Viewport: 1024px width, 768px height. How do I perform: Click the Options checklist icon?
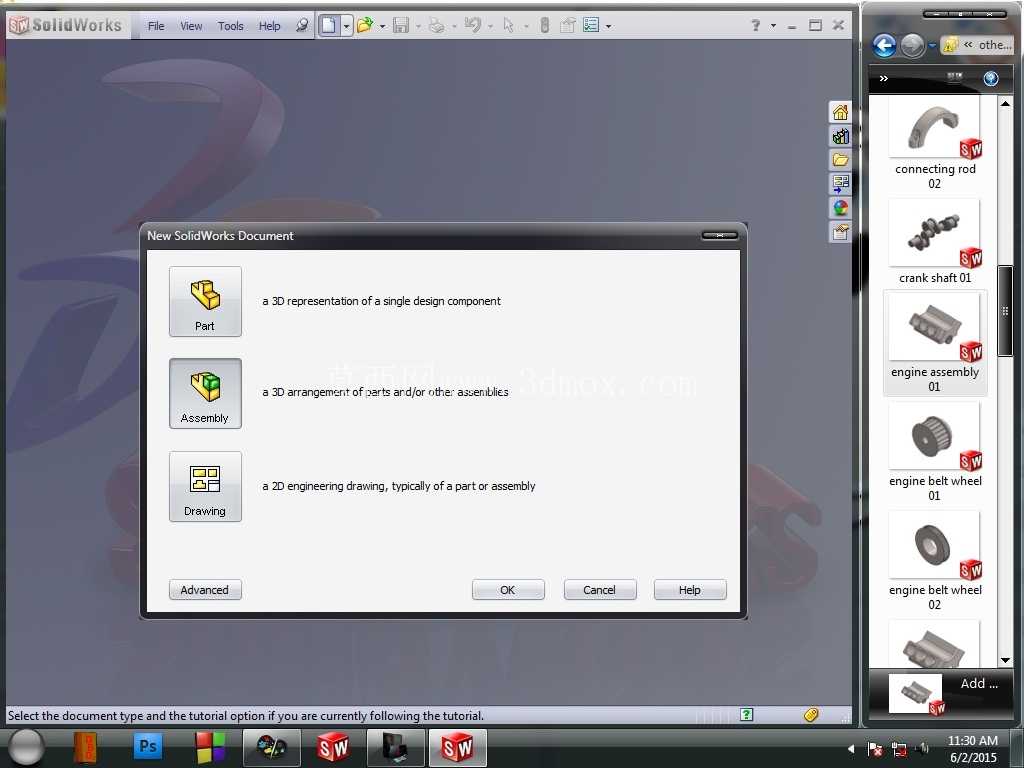pyautogui.click(x=591, y=25)
